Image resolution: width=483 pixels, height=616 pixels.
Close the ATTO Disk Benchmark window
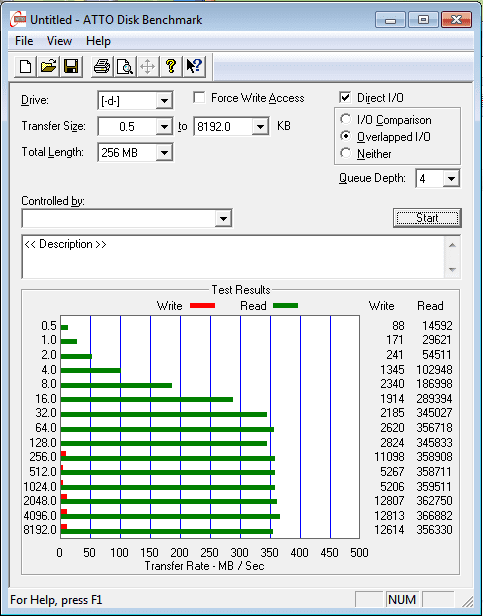[x=456, y=19]
